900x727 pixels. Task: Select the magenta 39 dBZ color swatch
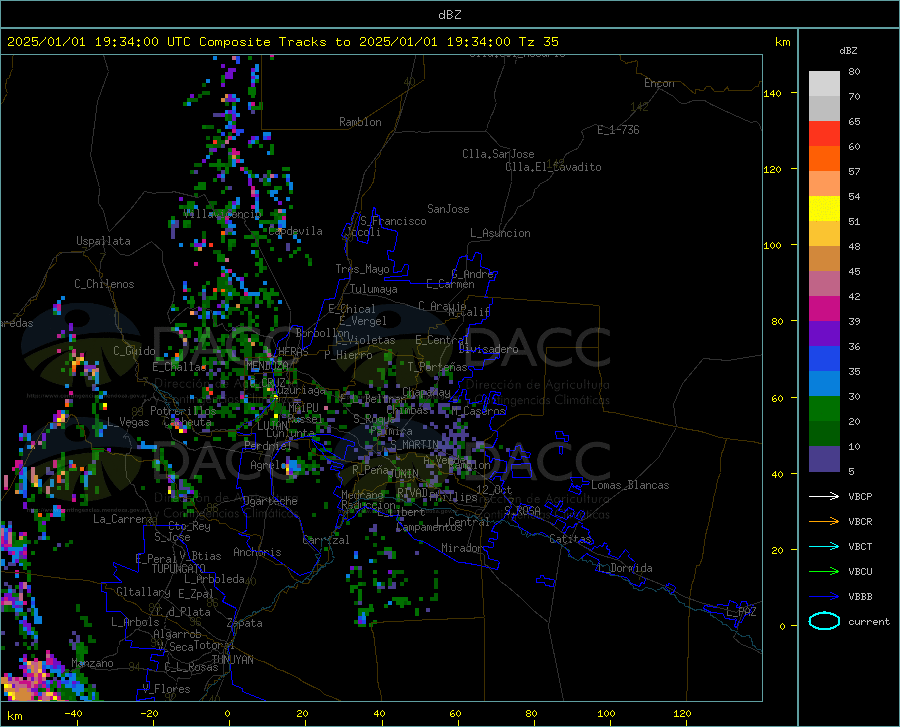(x=824, y=309)
